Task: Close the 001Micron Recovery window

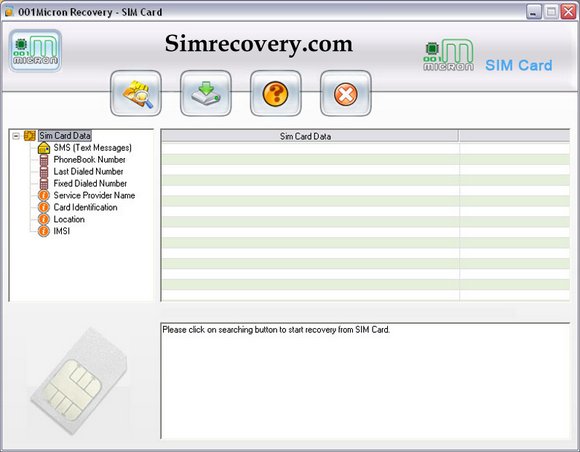Action: (x=568, y=12)
